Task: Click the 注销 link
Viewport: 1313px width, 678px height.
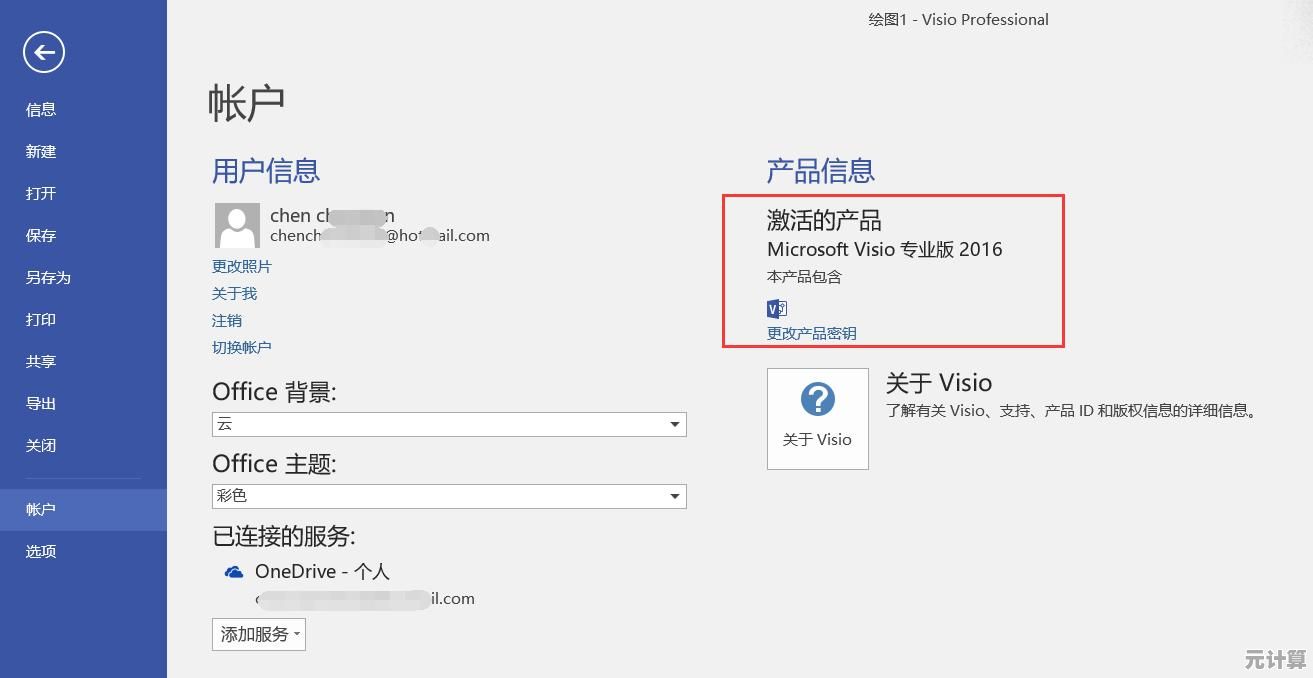Action: [227, 321]
